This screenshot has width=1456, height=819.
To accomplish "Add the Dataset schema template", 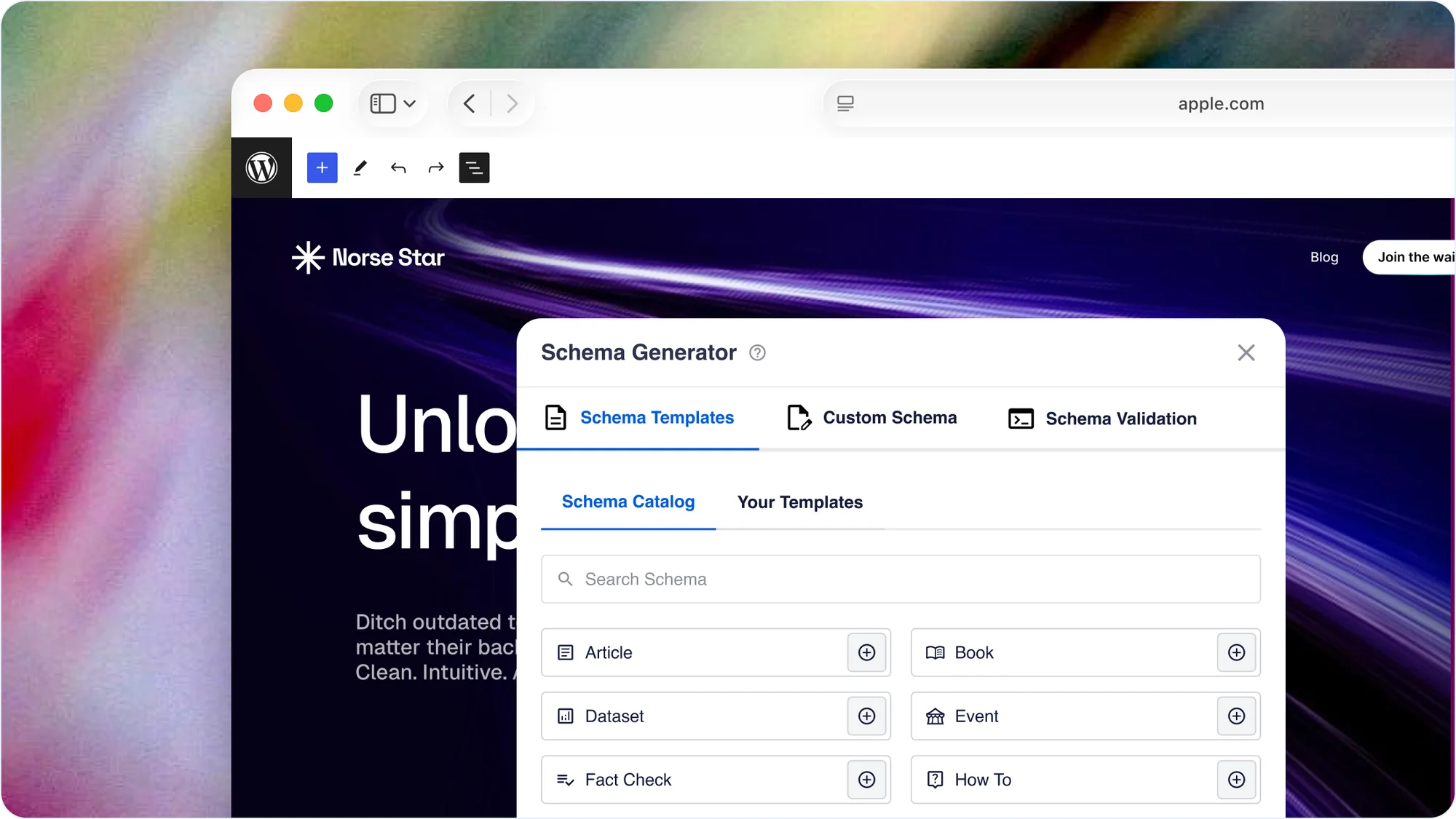I will coord(866,716).
